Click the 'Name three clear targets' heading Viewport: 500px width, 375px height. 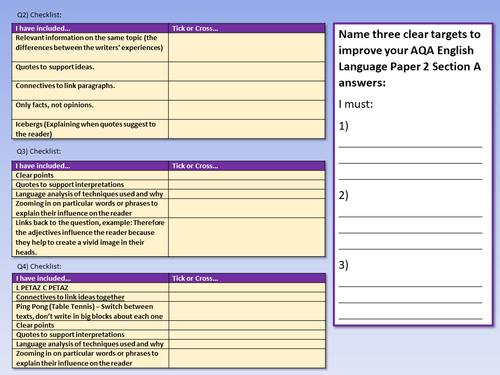pos(410,58)
